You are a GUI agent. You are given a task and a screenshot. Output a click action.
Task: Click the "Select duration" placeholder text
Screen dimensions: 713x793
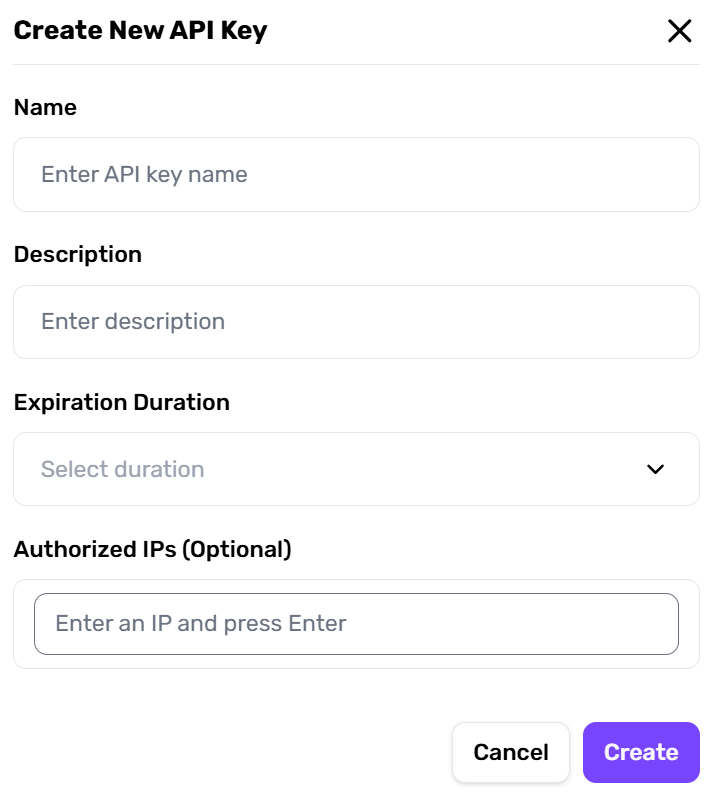(122, 469)
